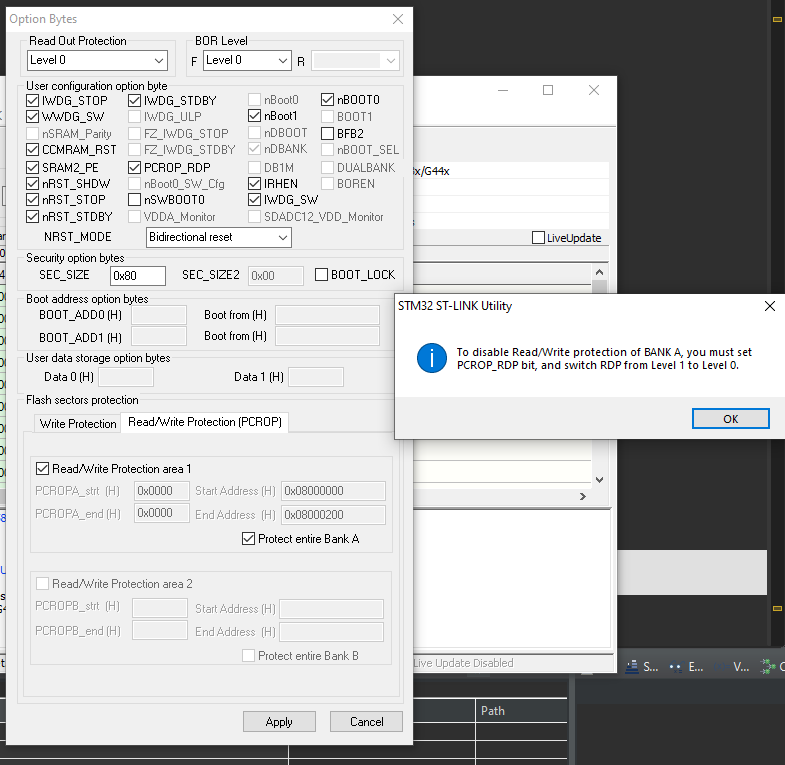The height and width of the screenshot is (765, 785).
Task: Toggle the nRST_STOP checkbox
Action: pyautogui.click(x=33, y=200)
